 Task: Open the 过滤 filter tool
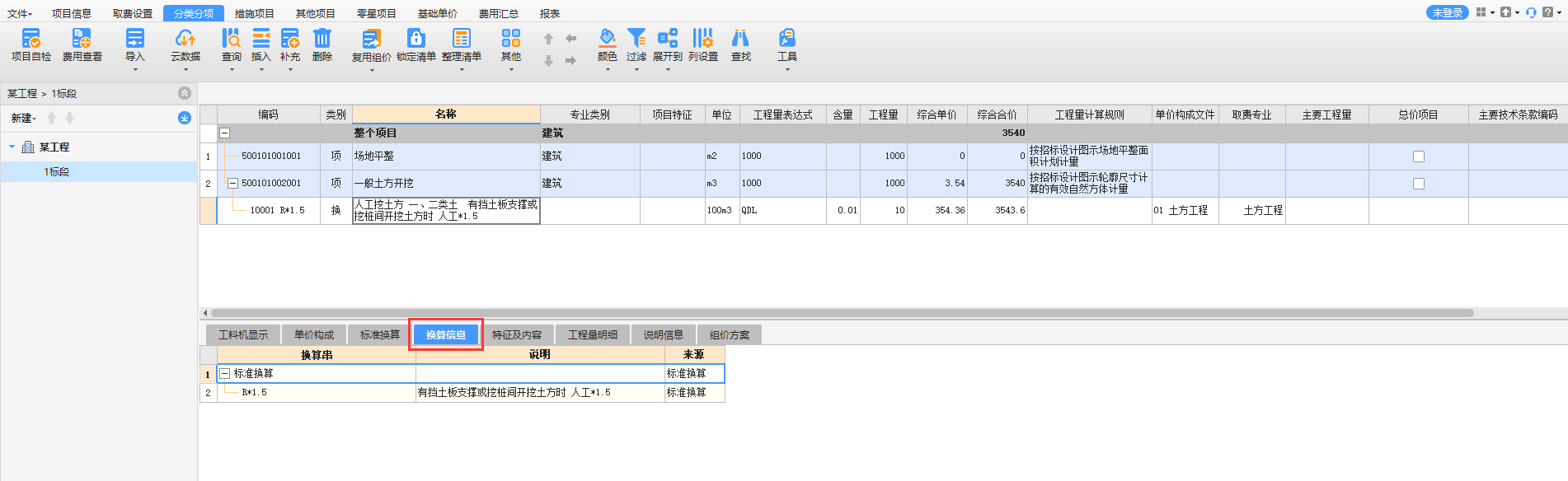pyautogui.click(x=636, y=39)
